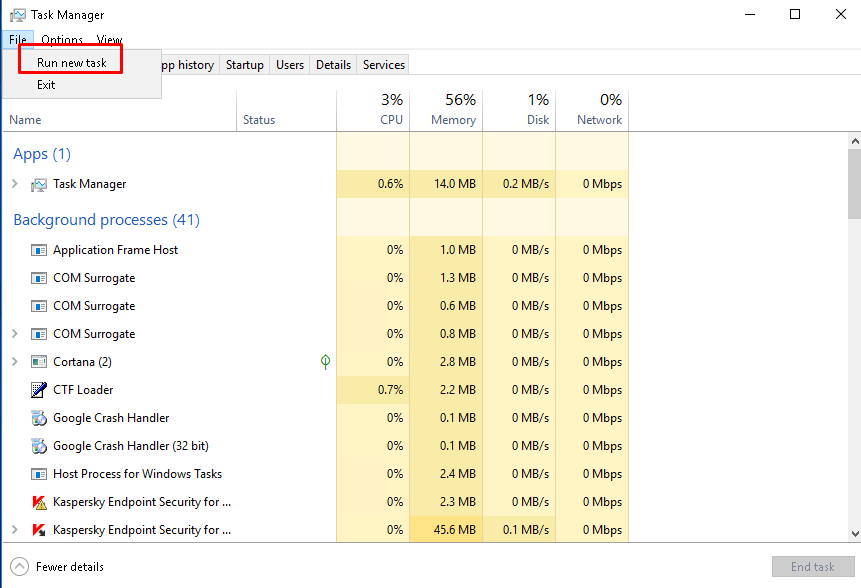Click the green leaf status icon for Cortana
Screen dimensions: 861x588
[x=325, y=361]
